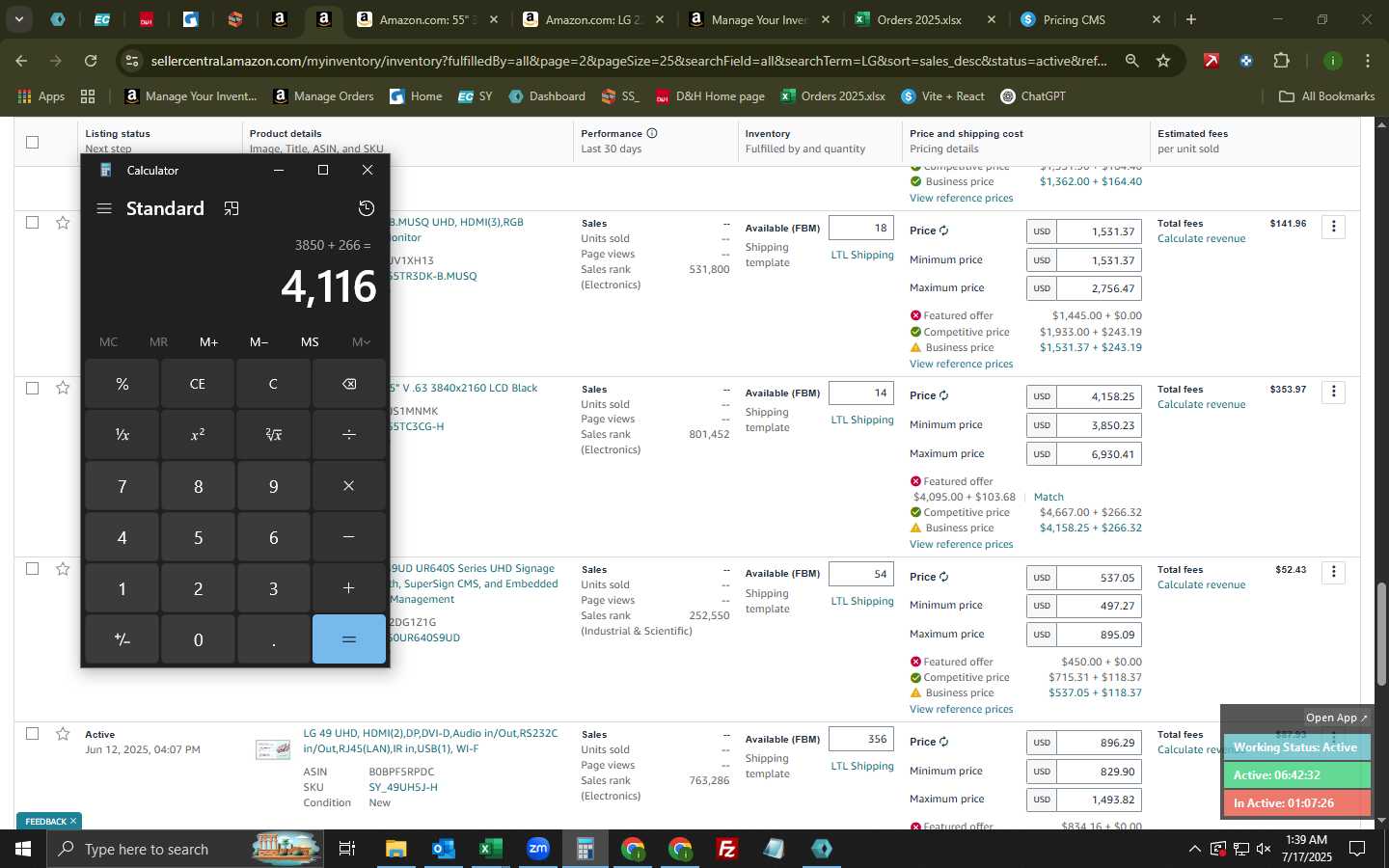This screenshot has height=868, width=1389.
Task: Toggle calculator keep-on-top mode icon
Action: pyautogui.click(x=231, y=208)
